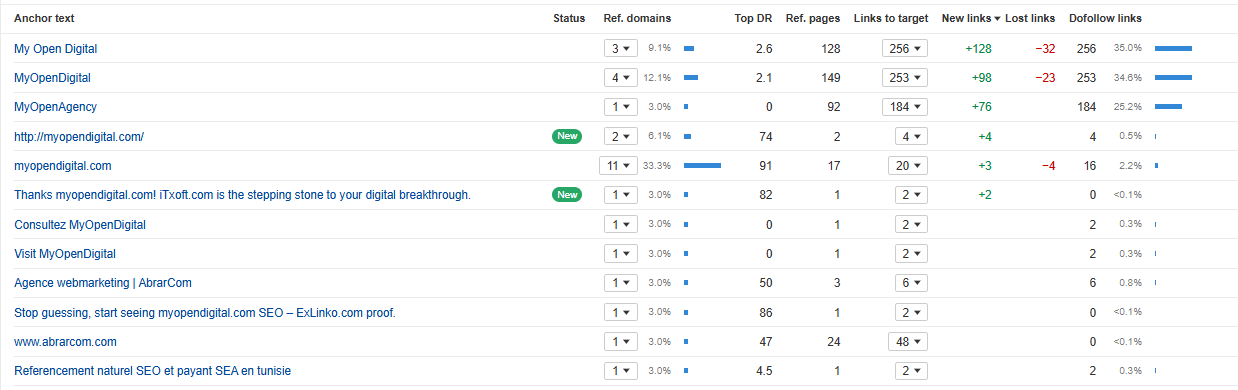
Task: Open the http://myopendigital.com/ anchor link
Action: 80,136
